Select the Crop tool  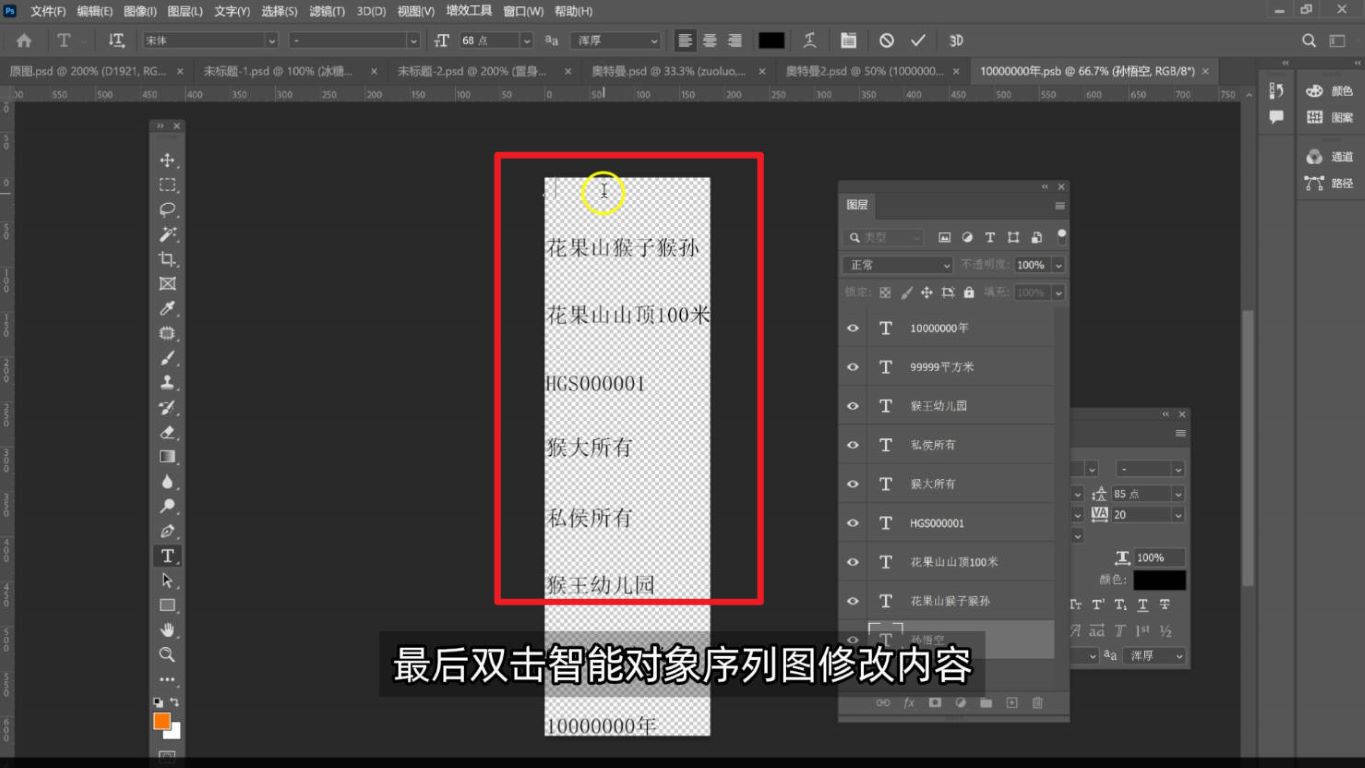click(x=167, y=259)
